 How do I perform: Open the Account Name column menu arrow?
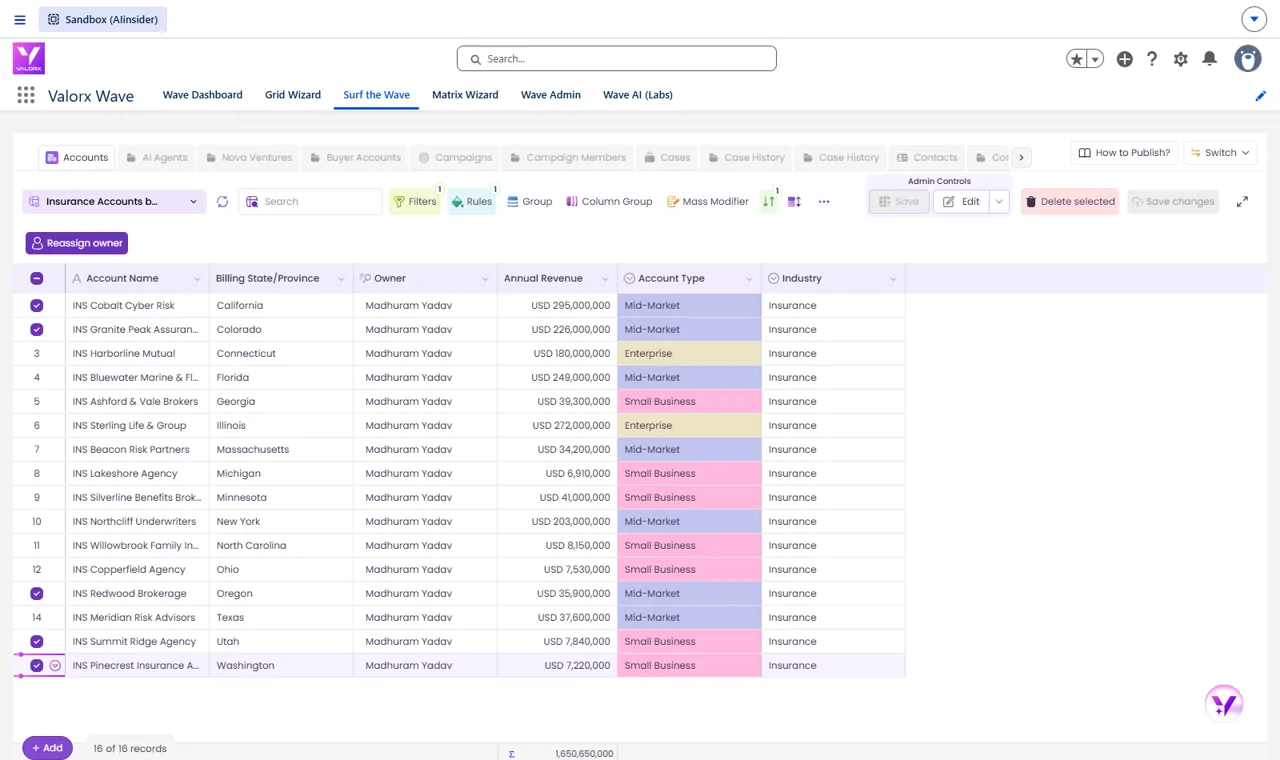[197, 279]
